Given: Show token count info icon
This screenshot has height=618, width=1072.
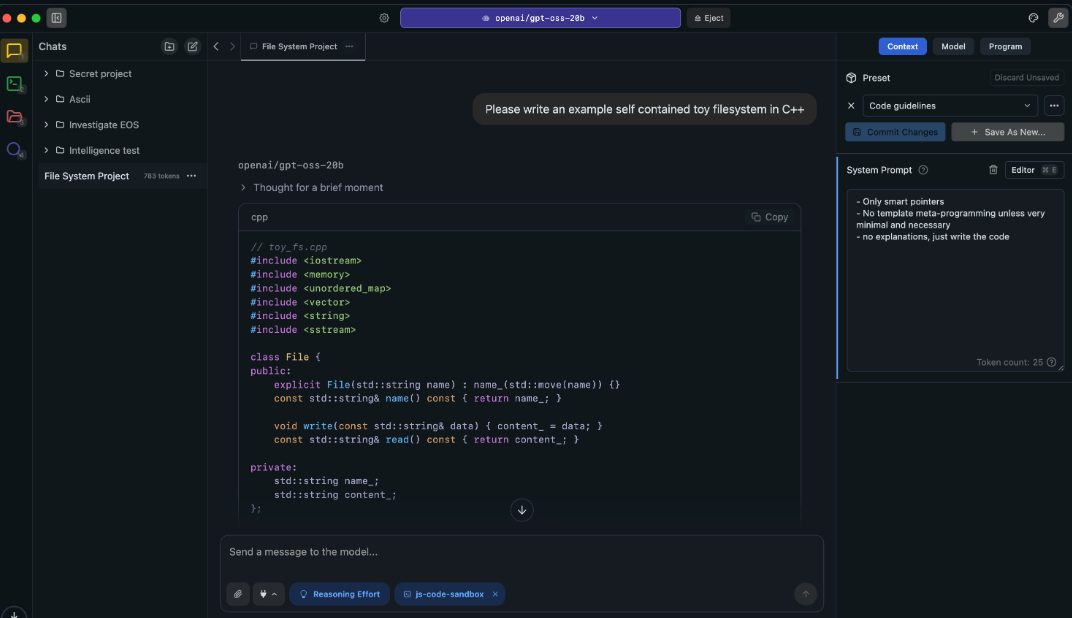Looking at the screenshot, I should (1051, 362).
